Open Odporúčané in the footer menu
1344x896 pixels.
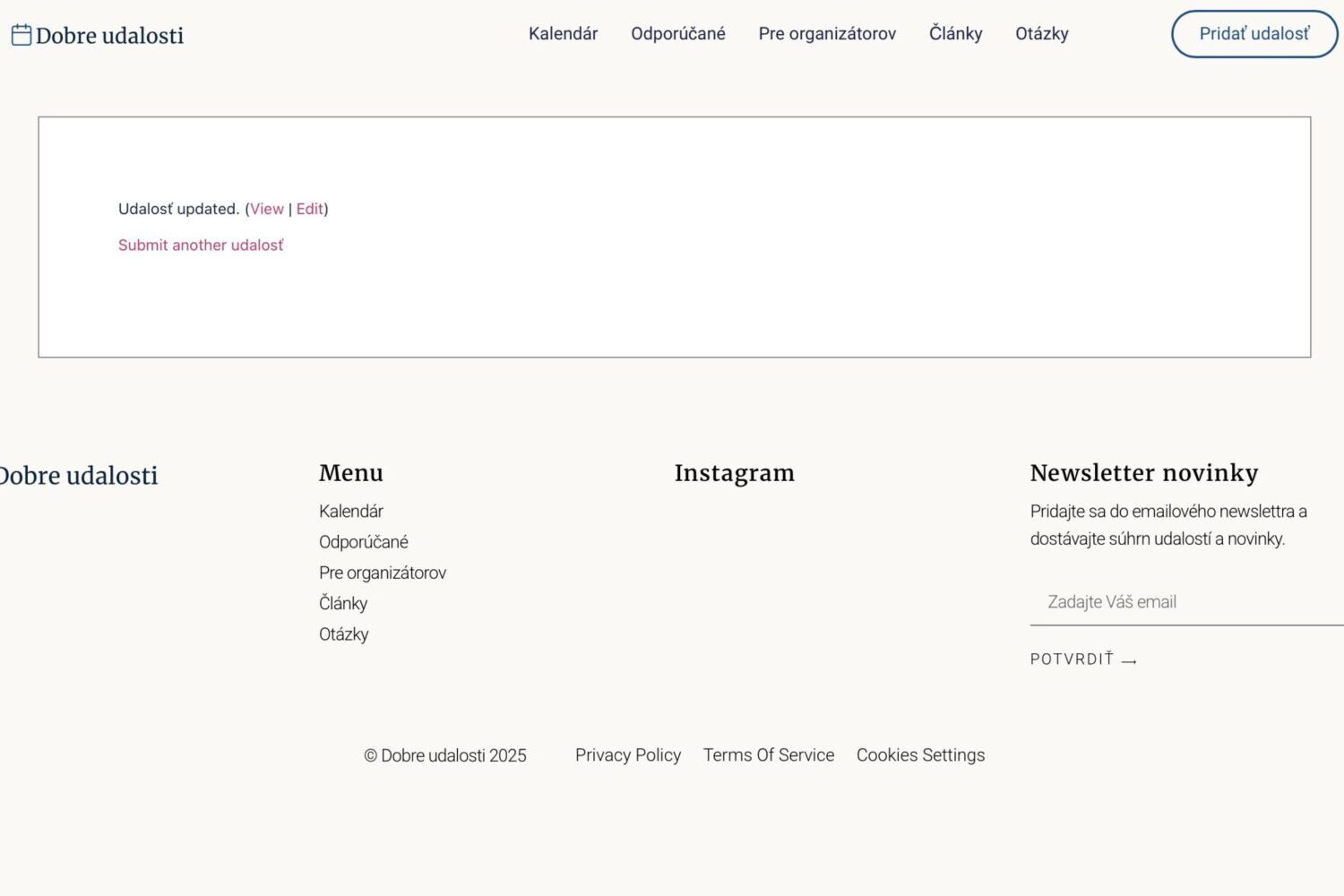[364, 542]
